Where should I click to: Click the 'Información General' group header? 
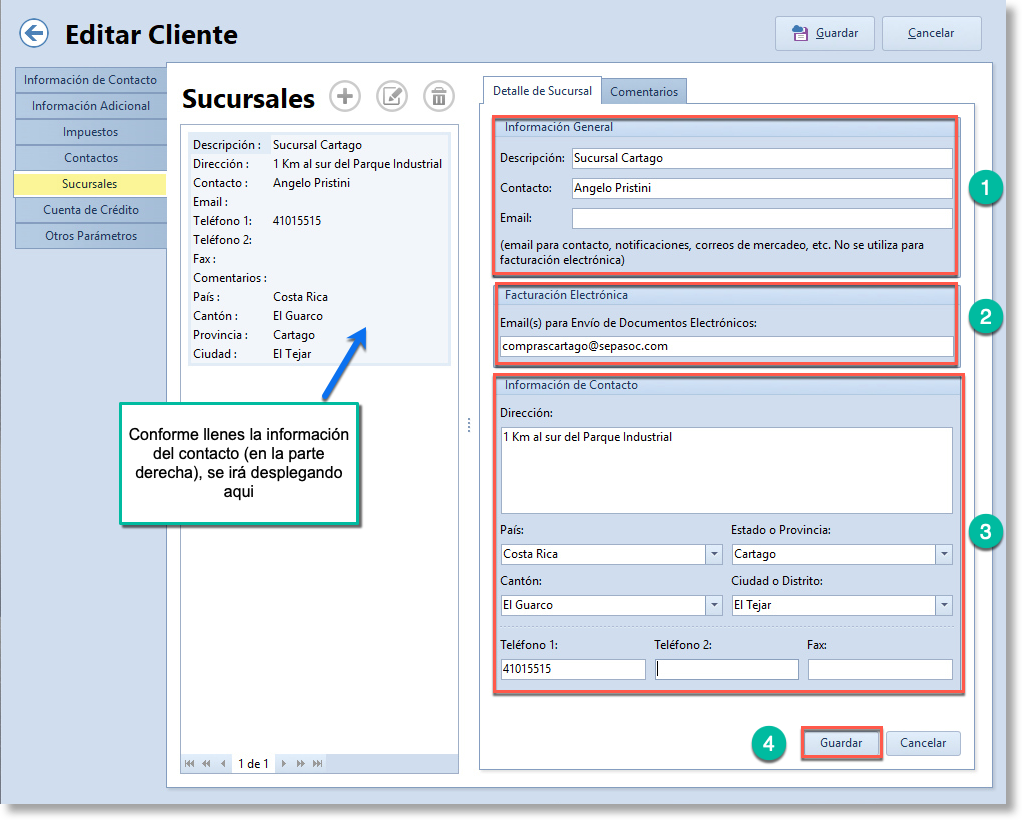point(559,127)
